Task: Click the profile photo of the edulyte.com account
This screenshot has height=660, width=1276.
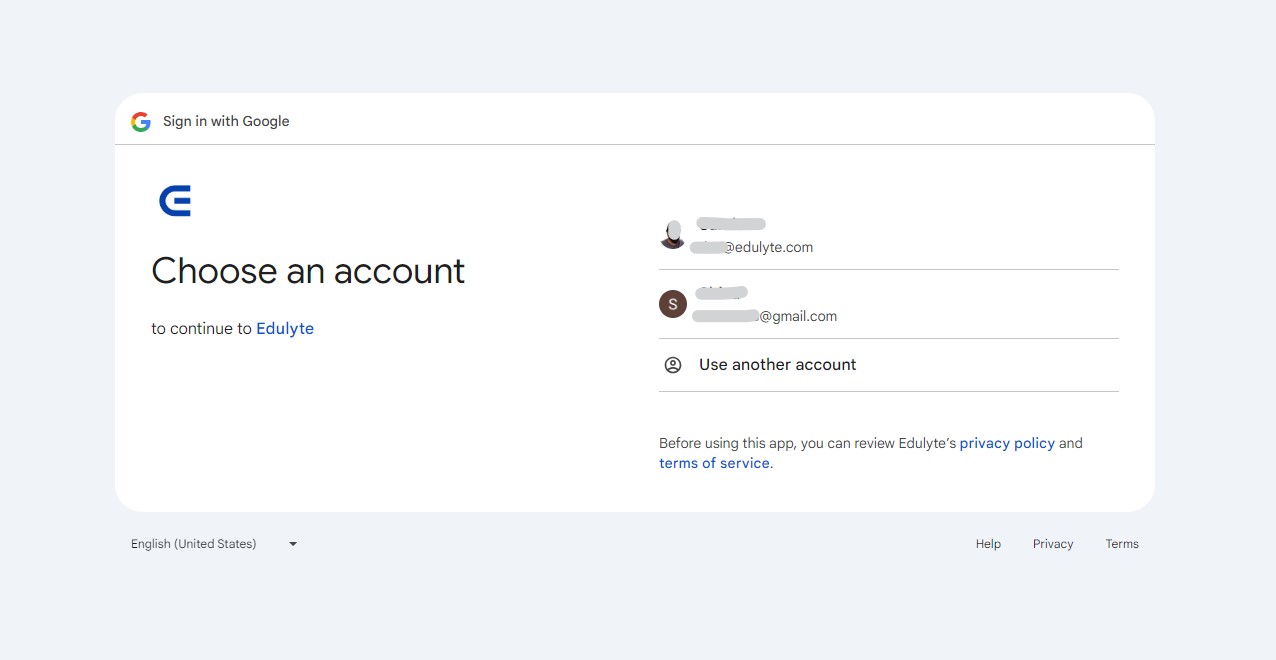Action: [673, 235]
